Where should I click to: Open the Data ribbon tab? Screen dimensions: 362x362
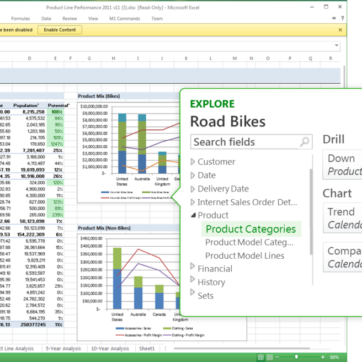click(46, 19)
